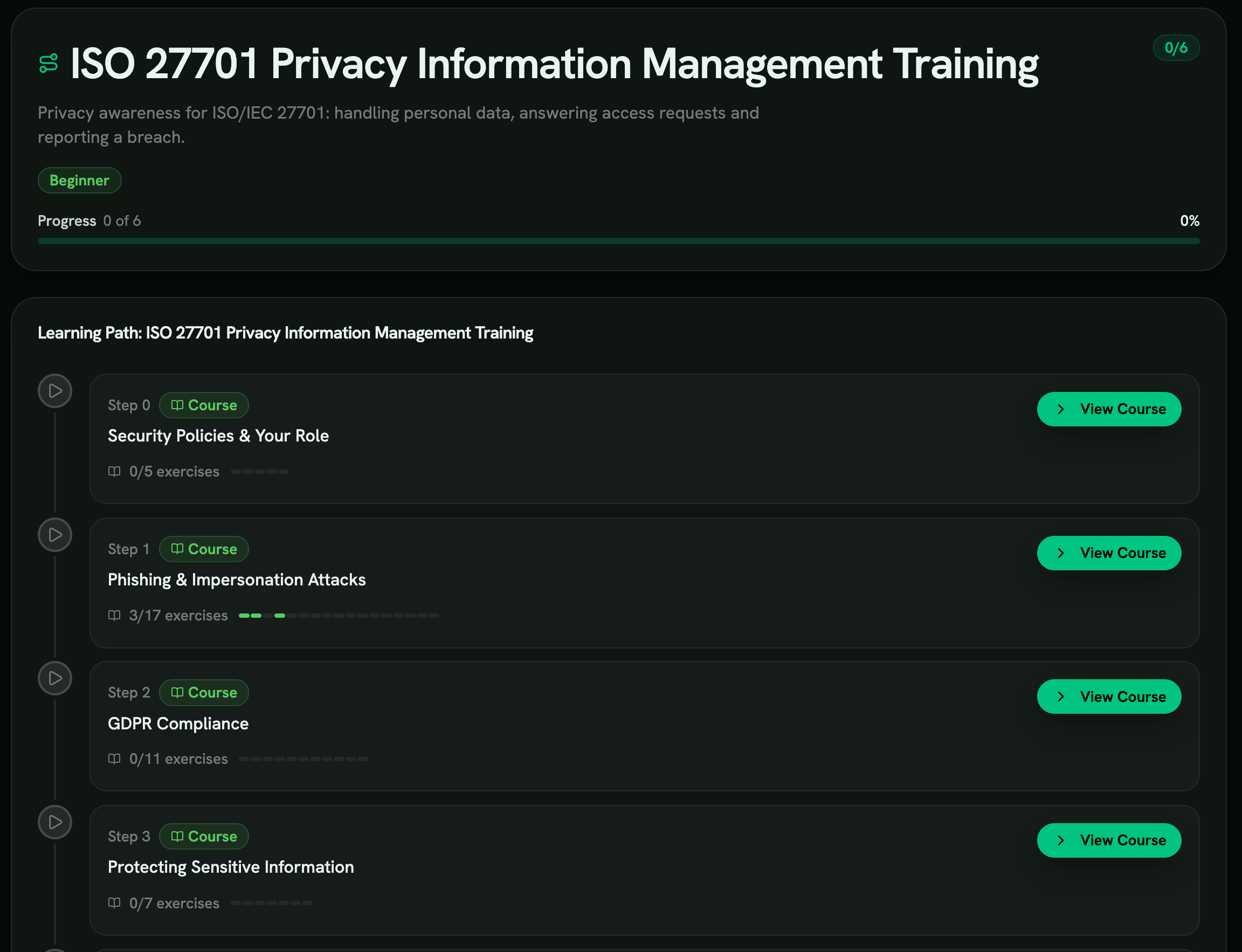Select the Security Policies & Your Role title
This screenshot has height=952, width=1242.
tap(218, 436)
